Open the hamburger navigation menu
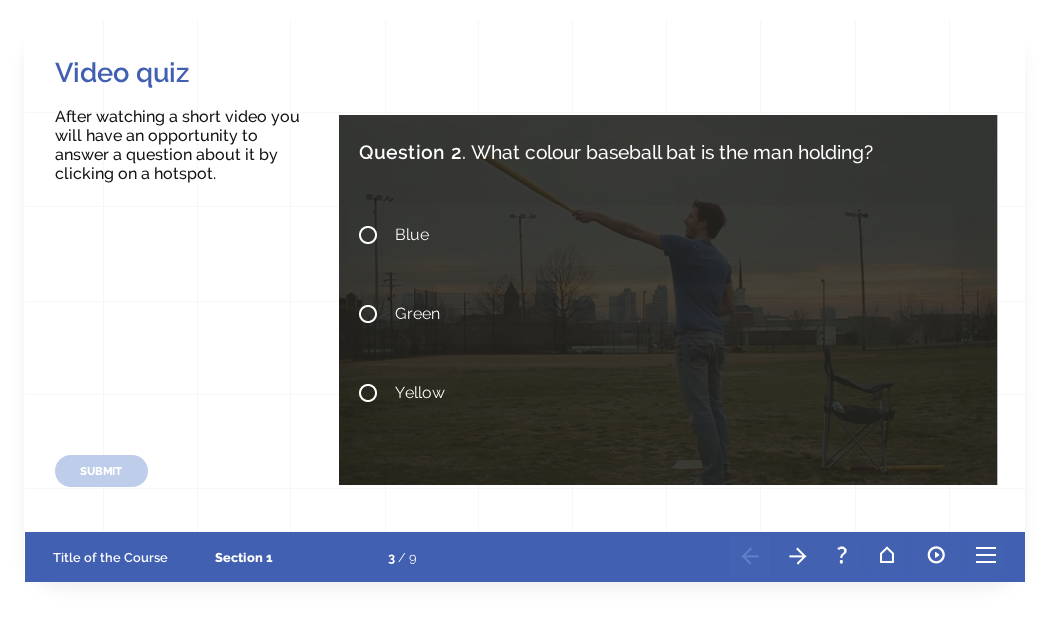This screenshot has width=1050, height=621. [985, 556]
